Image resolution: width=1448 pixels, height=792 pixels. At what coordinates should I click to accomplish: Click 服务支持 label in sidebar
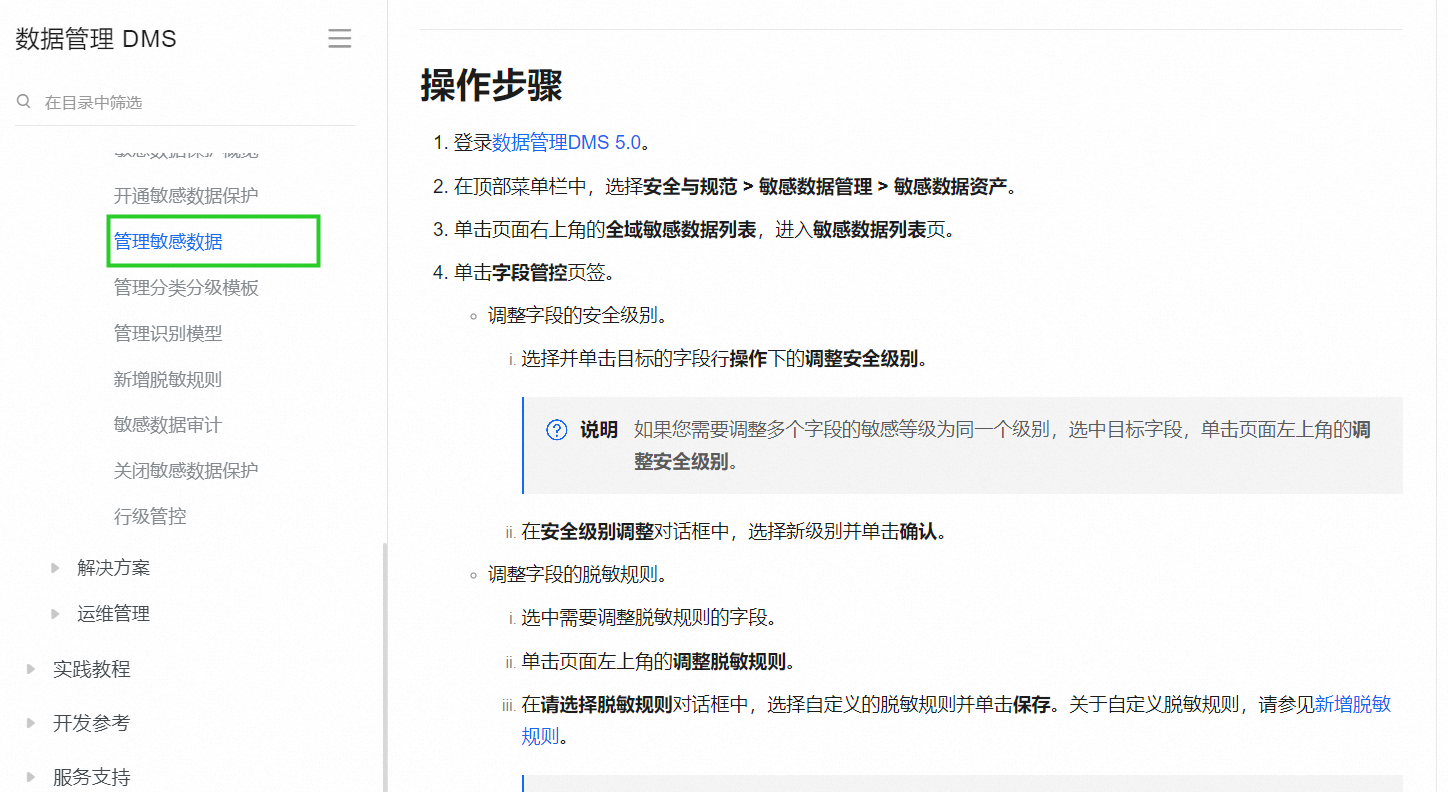click(92, 777)
